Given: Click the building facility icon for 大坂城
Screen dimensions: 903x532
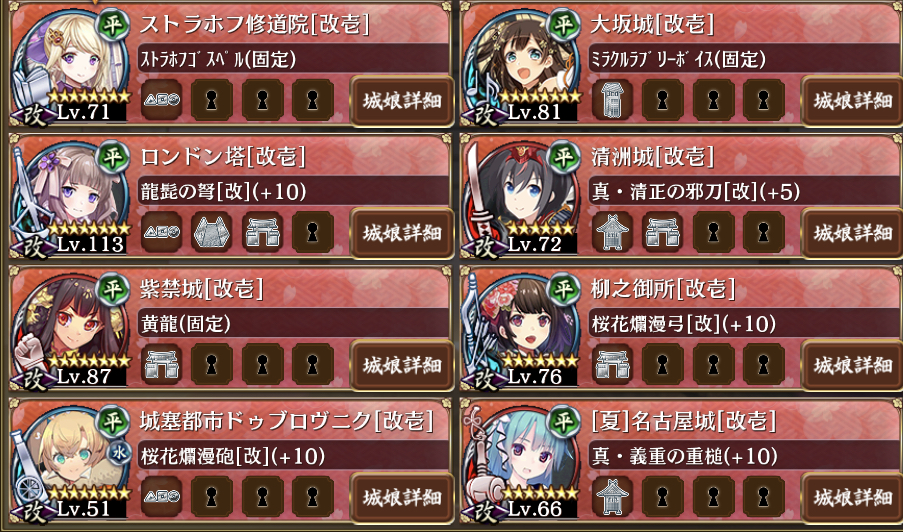Looking at the screenshot, I should point(612,101).
